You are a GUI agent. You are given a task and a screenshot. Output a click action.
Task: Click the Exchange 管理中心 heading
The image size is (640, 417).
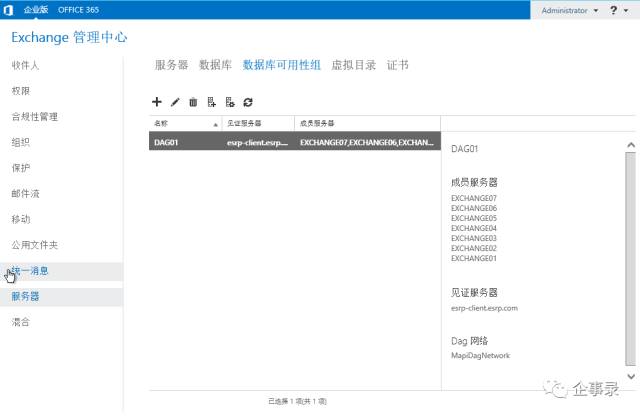click(69, 37)
